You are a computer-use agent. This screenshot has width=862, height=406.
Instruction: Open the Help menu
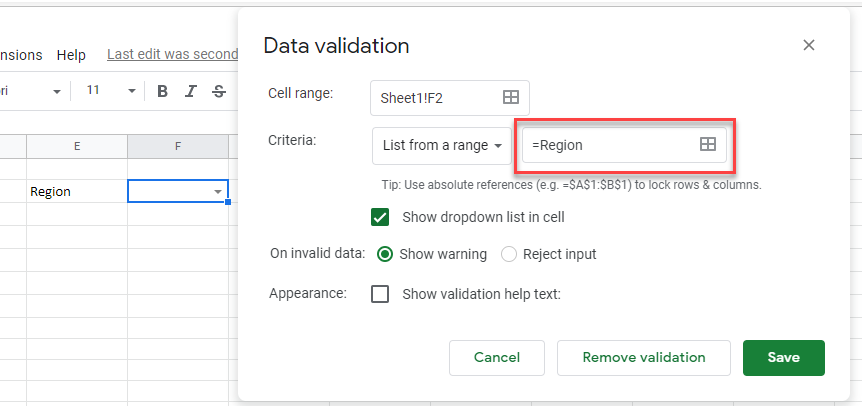tap(71, 55)
